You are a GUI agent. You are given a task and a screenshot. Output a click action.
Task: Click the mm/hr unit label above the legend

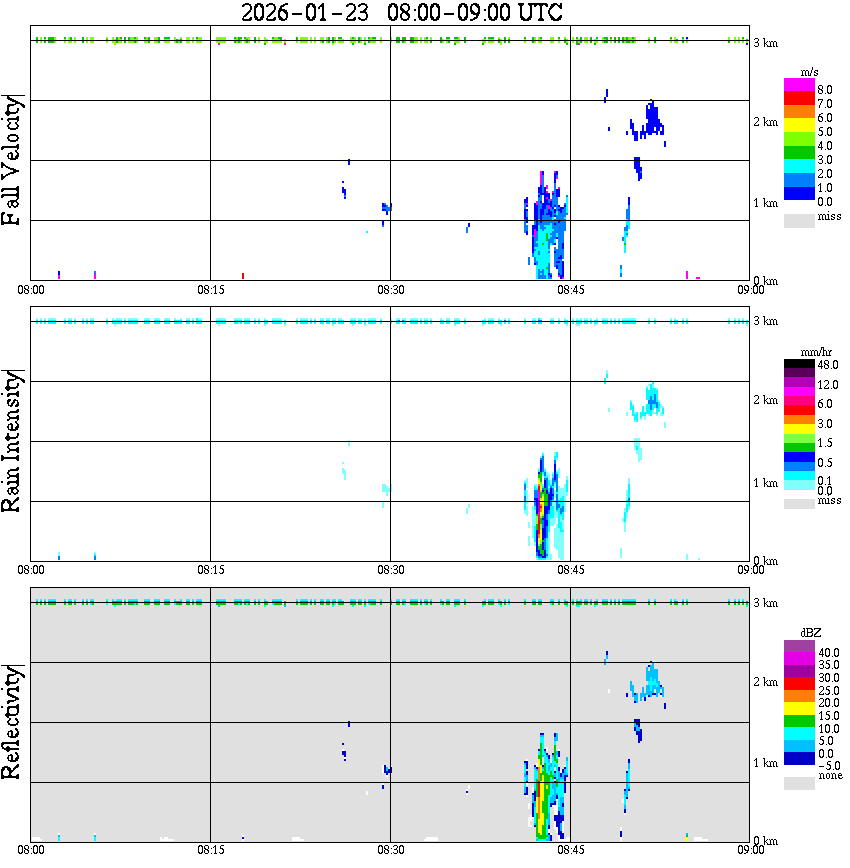[x=816, y=352]
